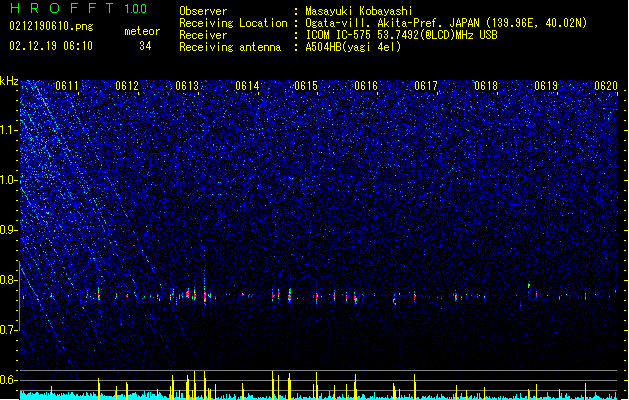Click the 0.8 kHz axis label
The height and width of the screenshot is (400, 629).
[x=9, y=280]
